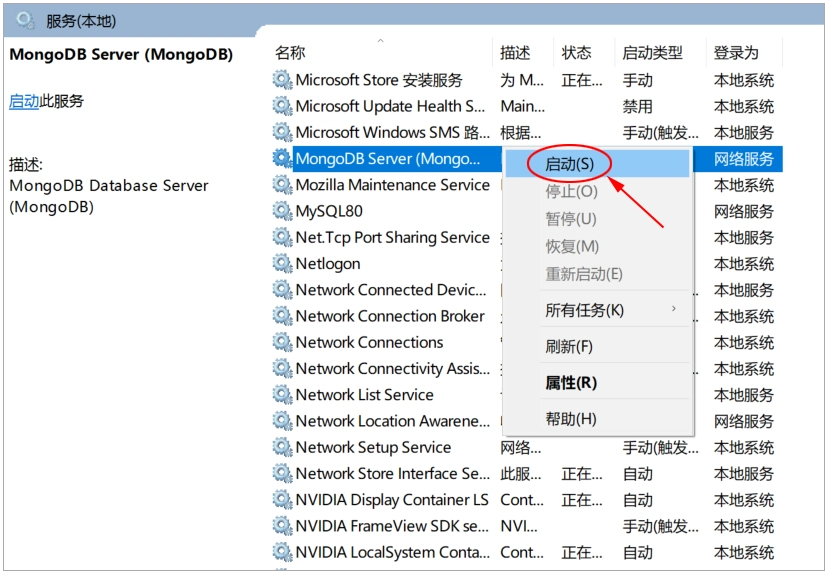
Task: Click 网络... description of Network Setup Service
Action: pyautogui.click(x=521, y=448)
